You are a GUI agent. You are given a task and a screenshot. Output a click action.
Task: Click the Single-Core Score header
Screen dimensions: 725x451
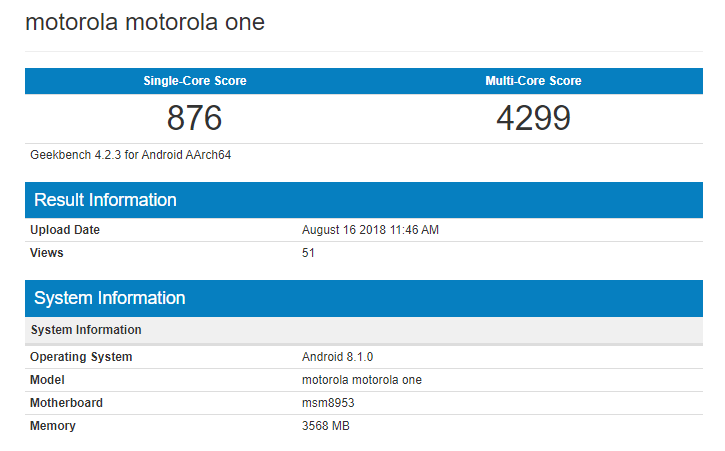[x=195, y=81]
